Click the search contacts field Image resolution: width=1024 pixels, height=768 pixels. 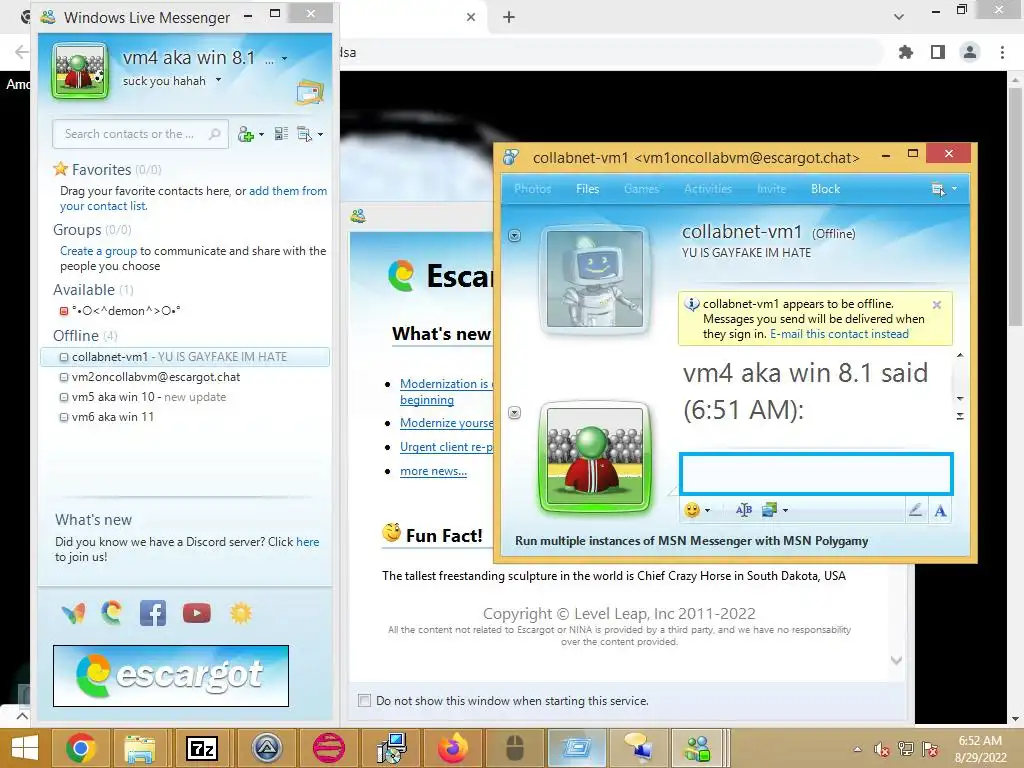click(x=140, y=134)
